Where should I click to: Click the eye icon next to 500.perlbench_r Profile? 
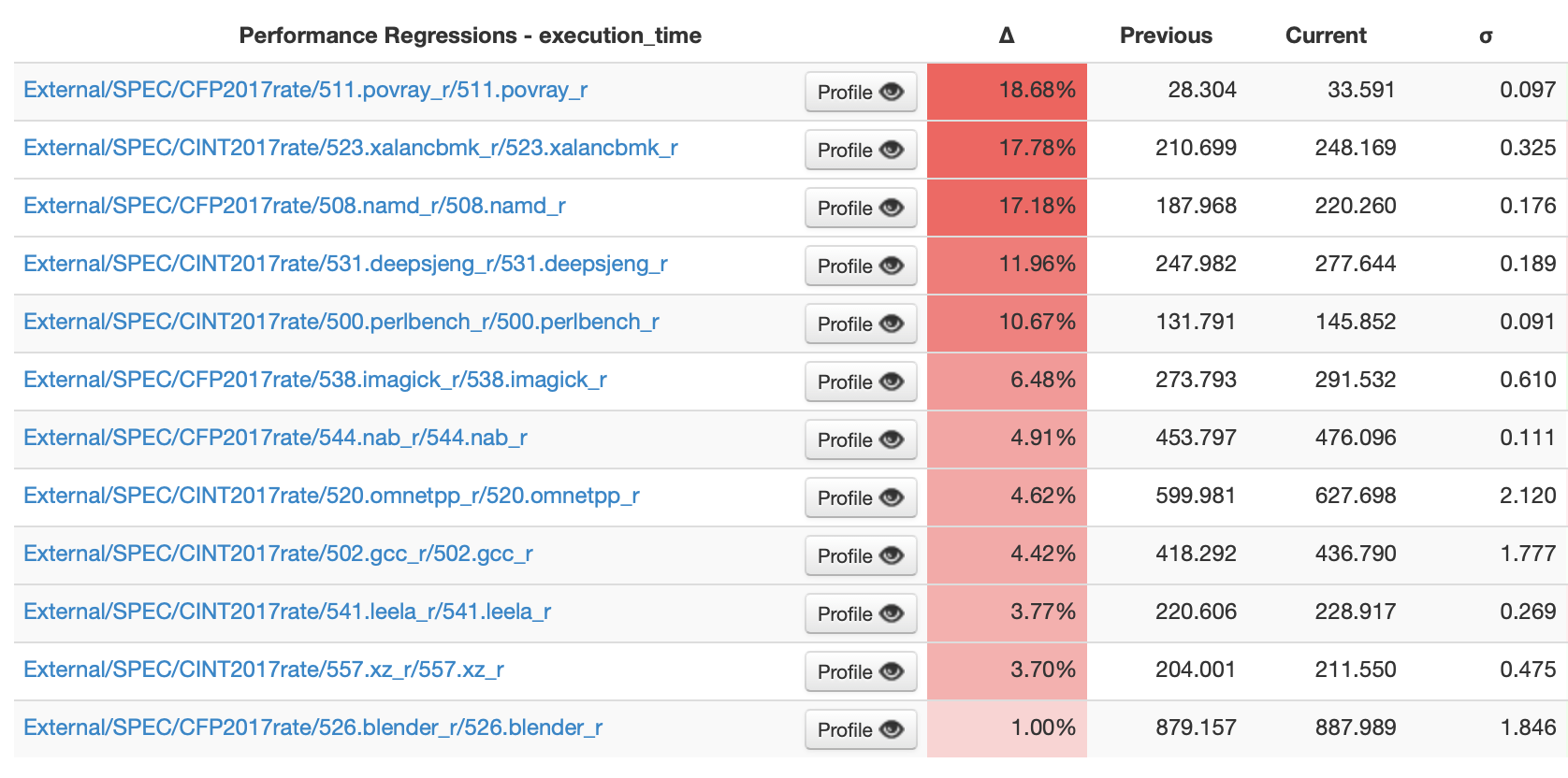891,324
